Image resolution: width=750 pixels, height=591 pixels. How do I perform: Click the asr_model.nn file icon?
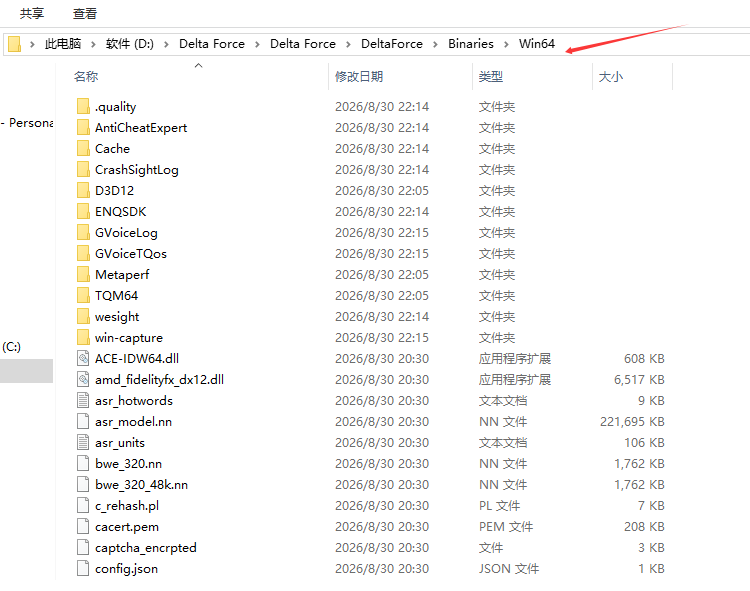[x=83, y=422]
